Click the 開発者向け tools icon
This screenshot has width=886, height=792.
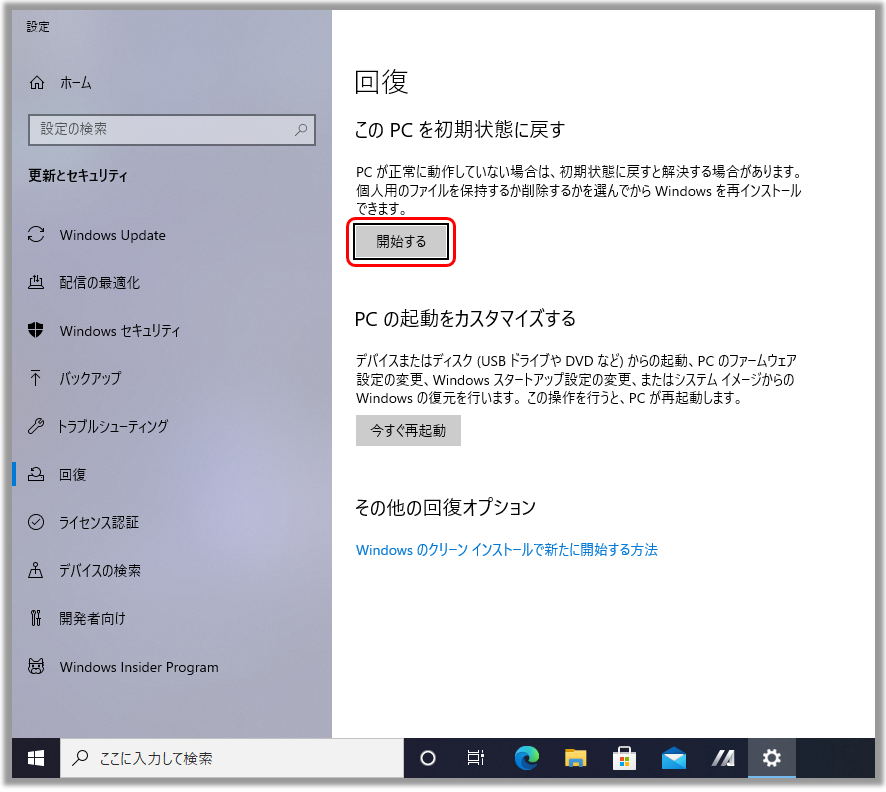pos(36,618)
